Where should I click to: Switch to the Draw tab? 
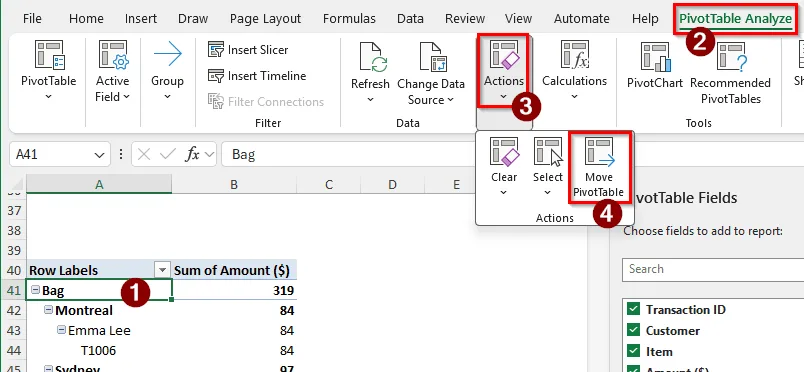pos(193,19)
